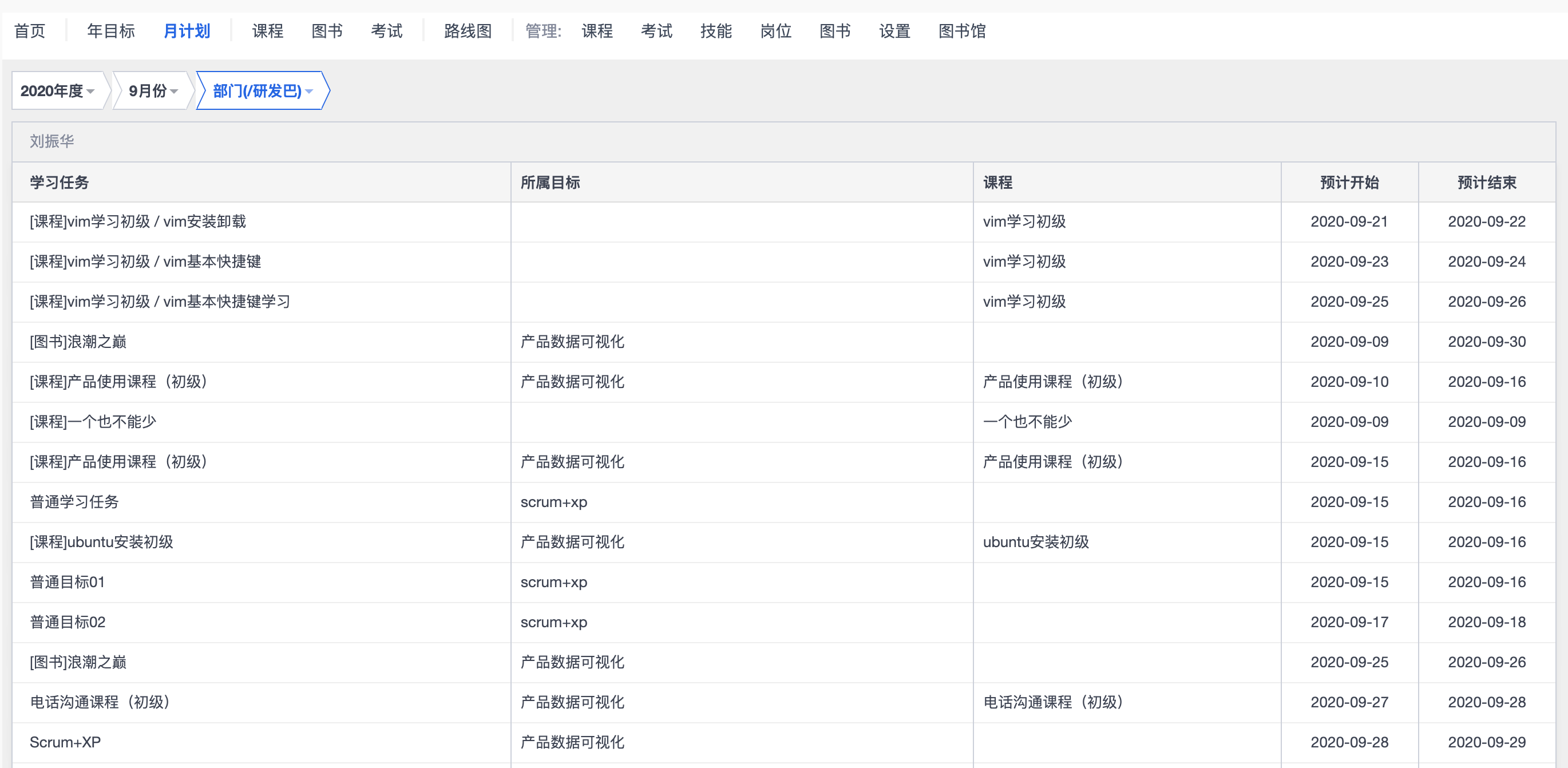Select [图书]浪潮之巅 starting 2020-09-09
This screenshot has height=768, width=1568.
(78, 342)
